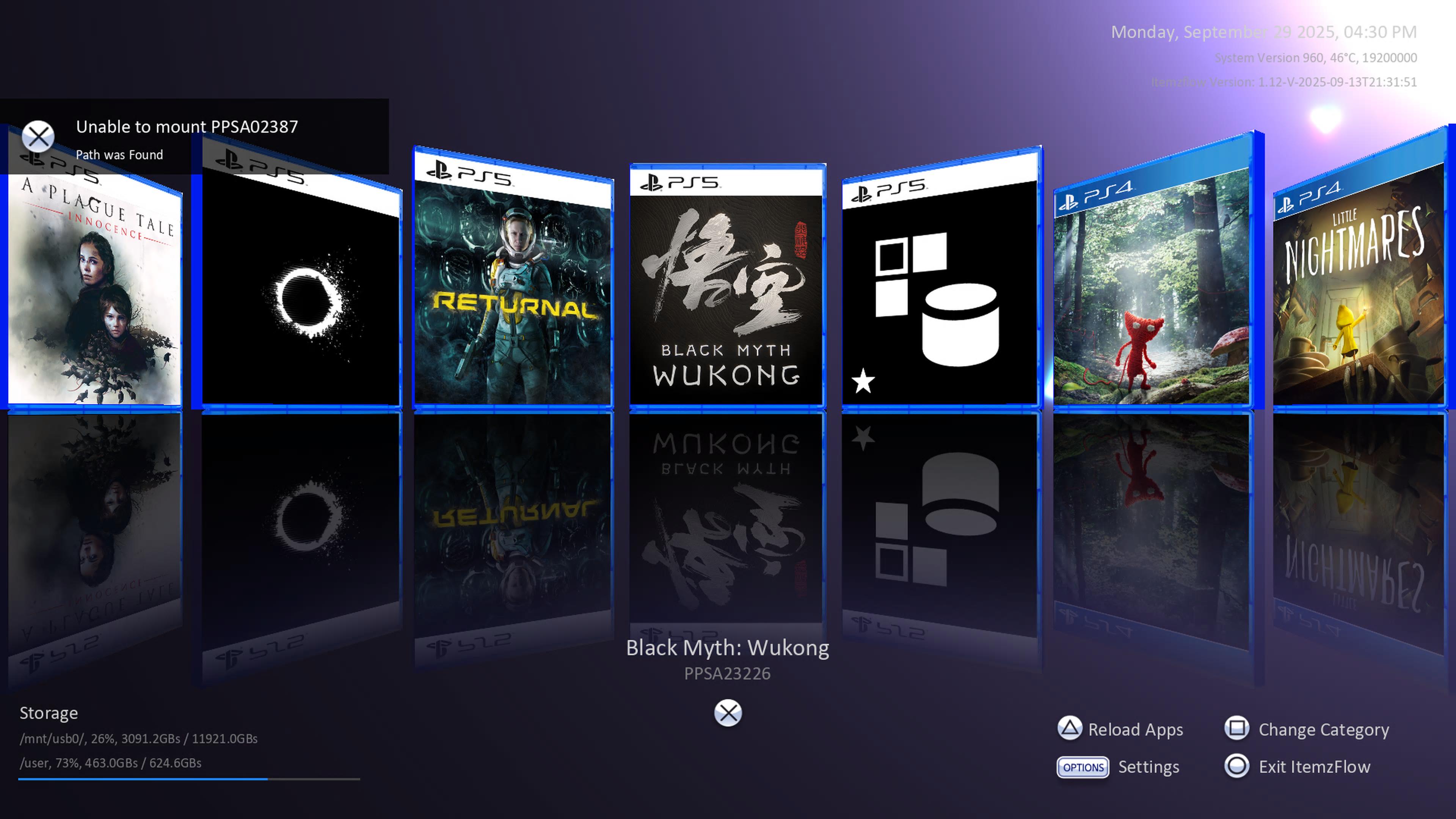Viewport: 1456px width, 819px height.
Task: Dismiss the Unable to mount notification X icon
Action: [x=38, y=136]
